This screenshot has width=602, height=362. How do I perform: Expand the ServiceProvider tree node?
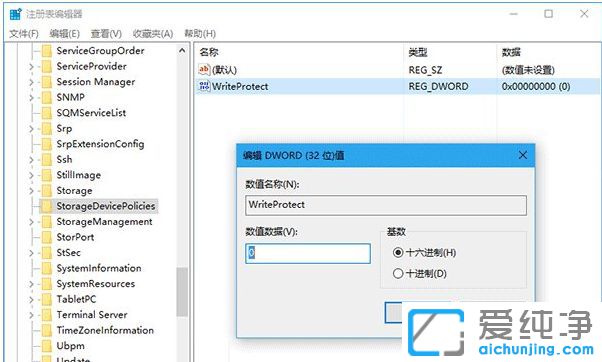[31, 66]
